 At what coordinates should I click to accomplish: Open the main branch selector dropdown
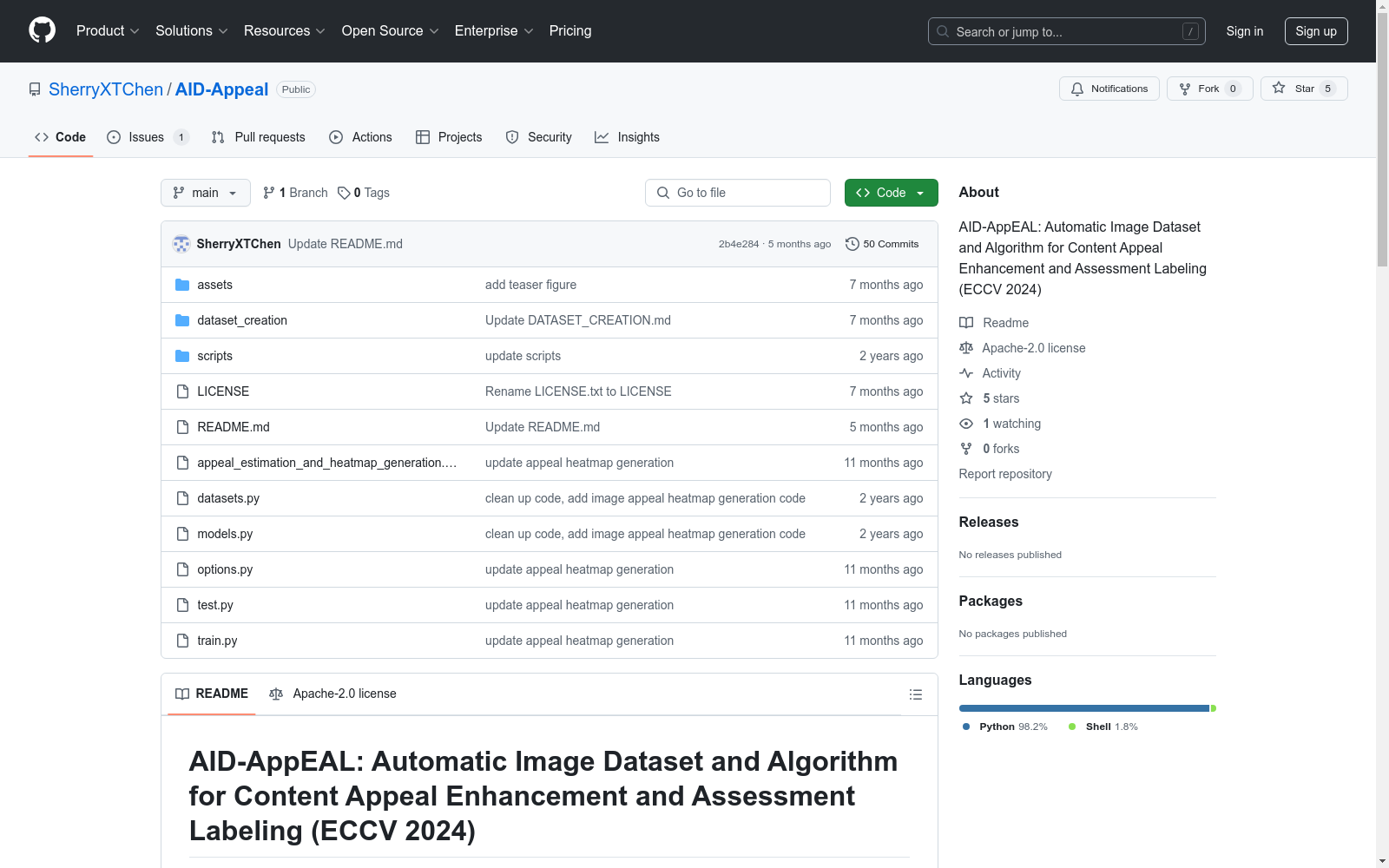tap(206, 193)
